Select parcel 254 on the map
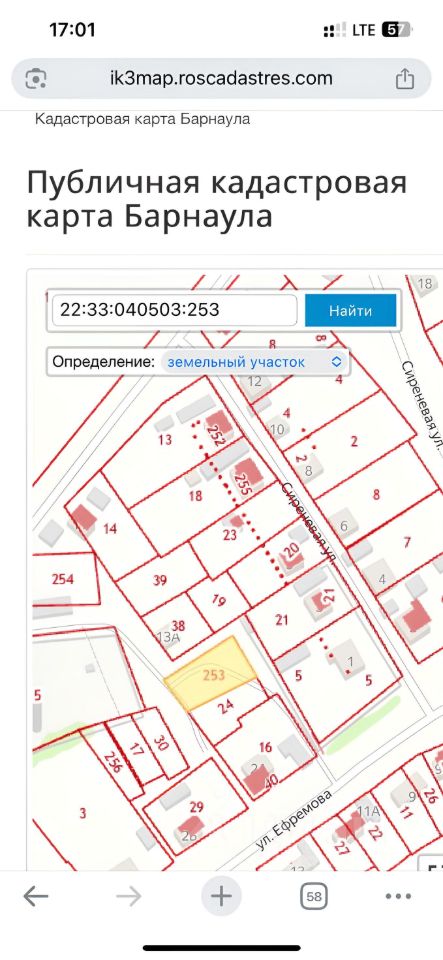This screenshot has height=960, width=443. click(x=64, y=579)
